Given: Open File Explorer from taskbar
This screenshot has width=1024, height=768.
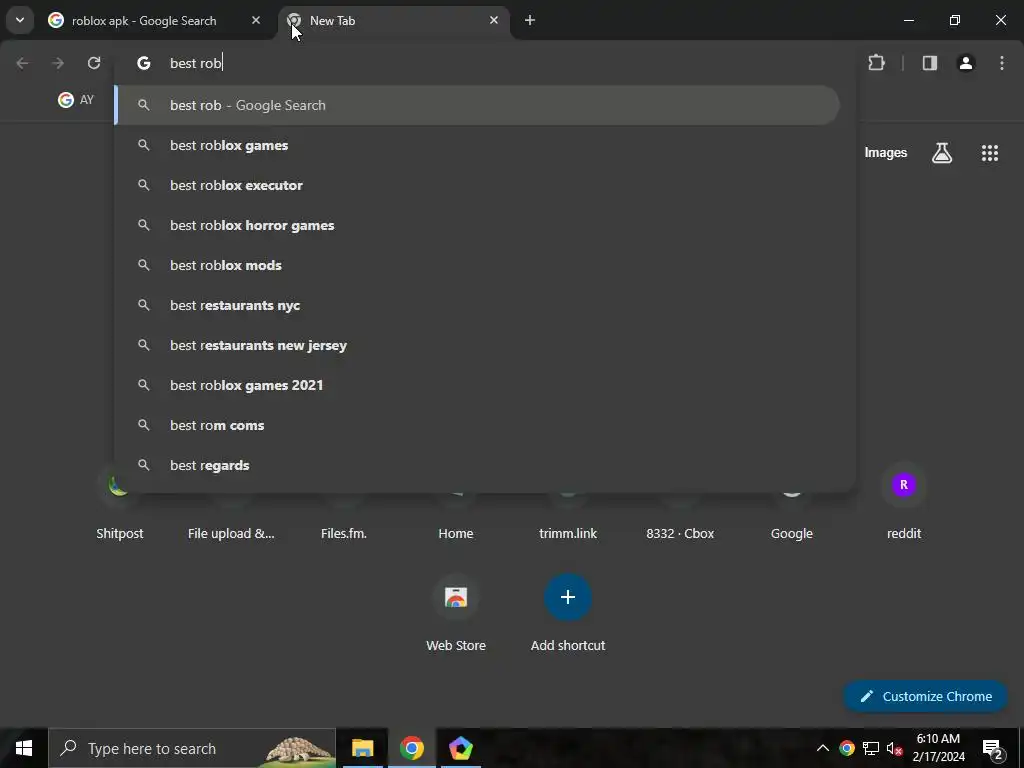Looking at the screenshot, I should (x=362, y=748).
